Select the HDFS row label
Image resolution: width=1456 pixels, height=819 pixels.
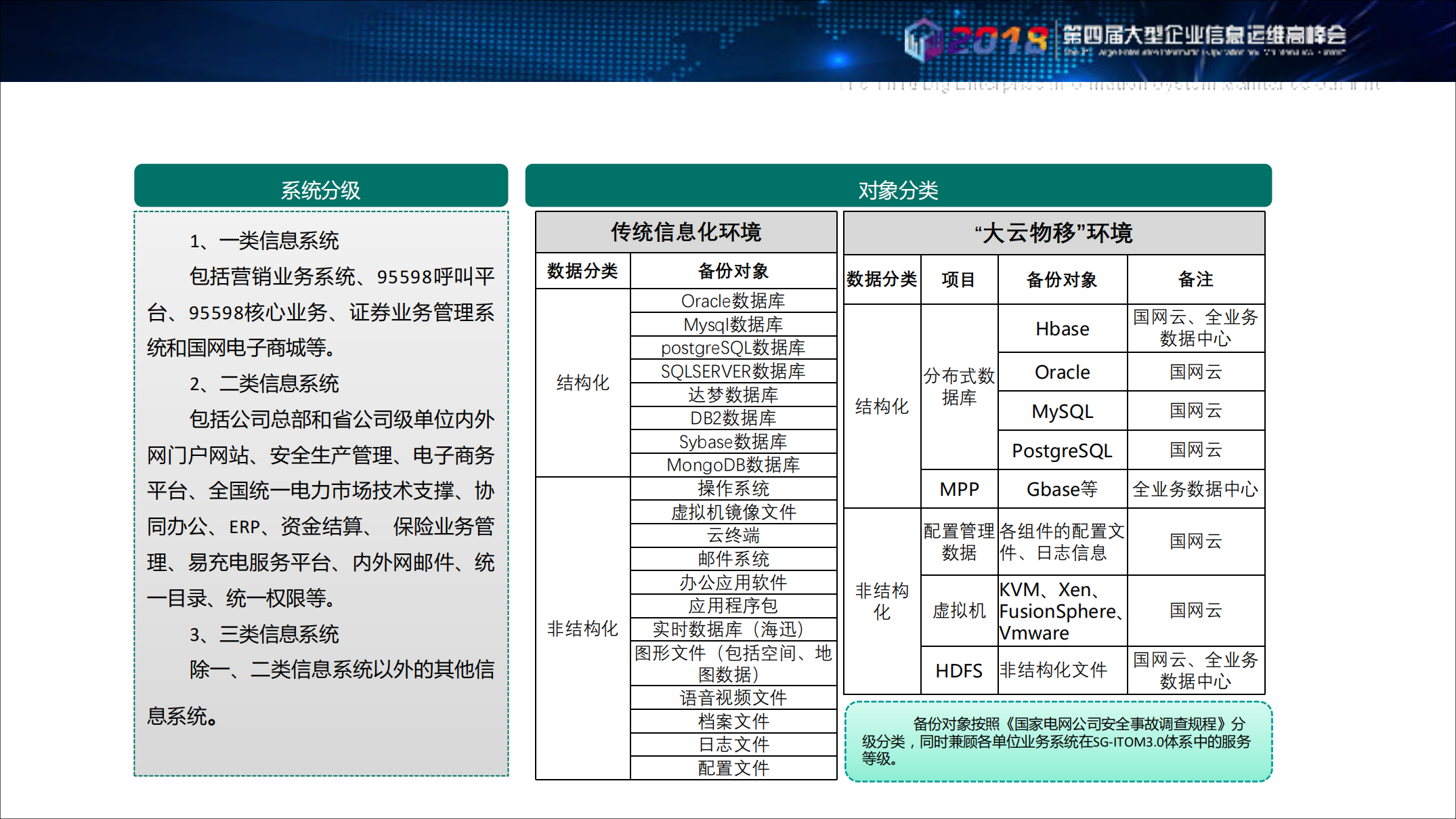coord(958,671)
